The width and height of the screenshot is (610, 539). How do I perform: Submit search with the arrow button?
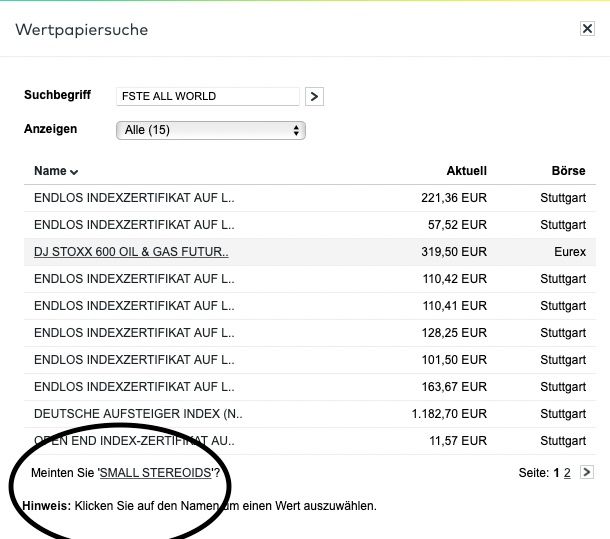tap(315, 96)
